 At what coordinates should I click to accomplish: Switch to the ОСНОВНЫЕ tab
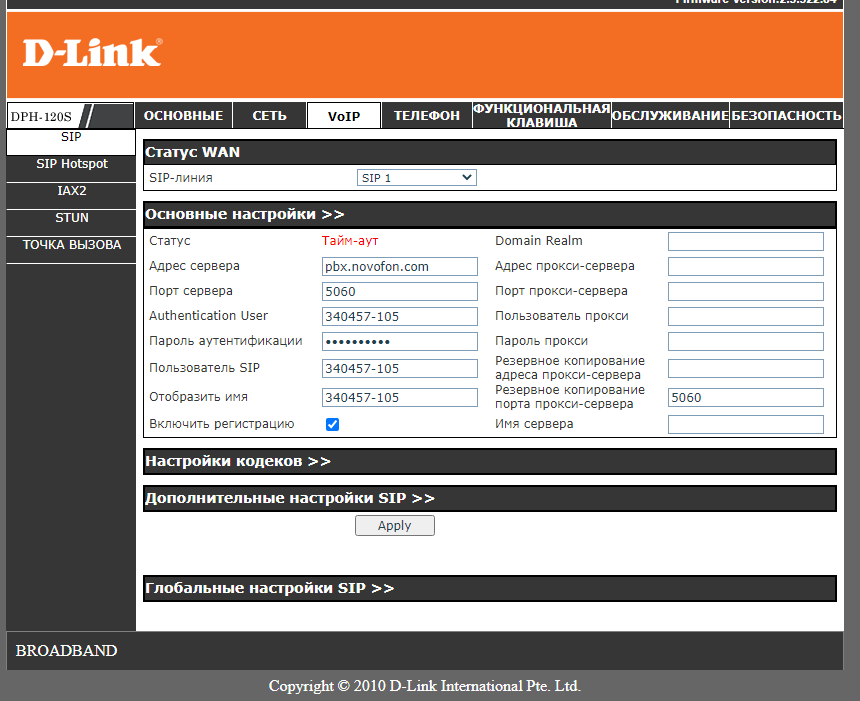[x=183, y=116]
